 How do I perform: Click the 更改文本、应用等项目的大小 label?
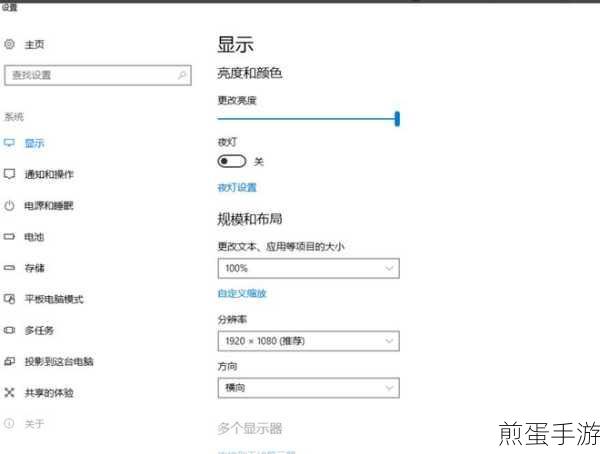pos(281,247)
